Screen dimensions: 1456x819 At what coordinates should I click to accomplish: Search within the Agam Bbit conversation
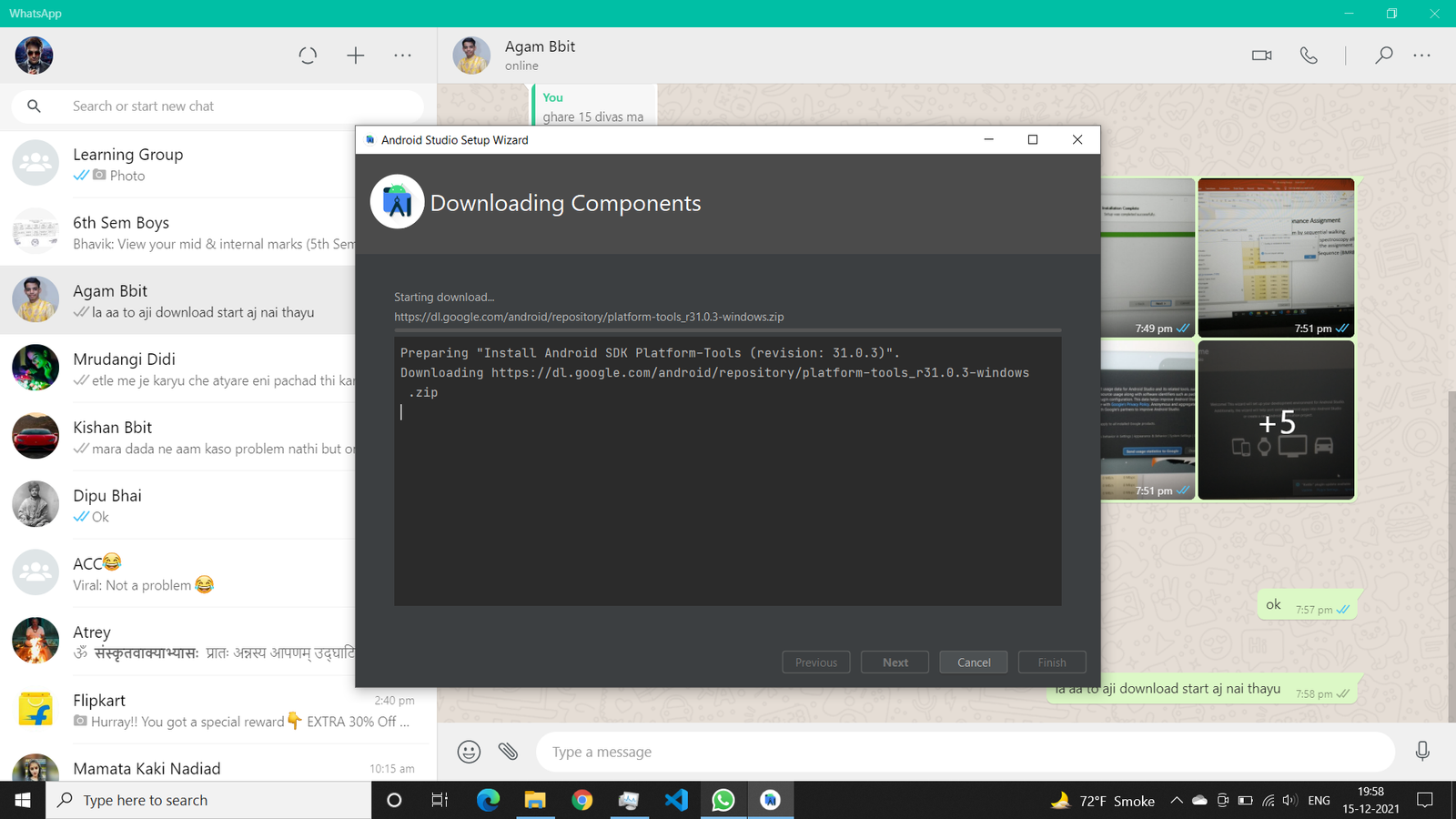[1383, 56]
